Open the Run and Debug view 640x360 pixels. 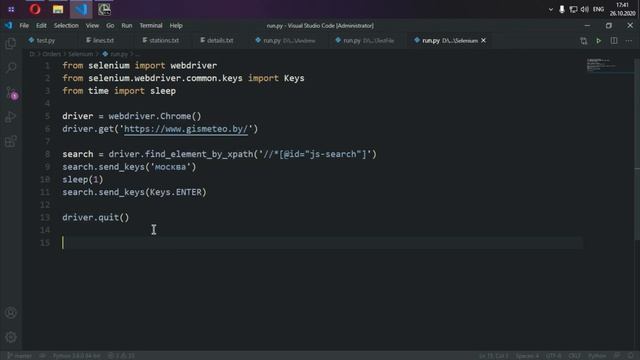coord(11,118)
